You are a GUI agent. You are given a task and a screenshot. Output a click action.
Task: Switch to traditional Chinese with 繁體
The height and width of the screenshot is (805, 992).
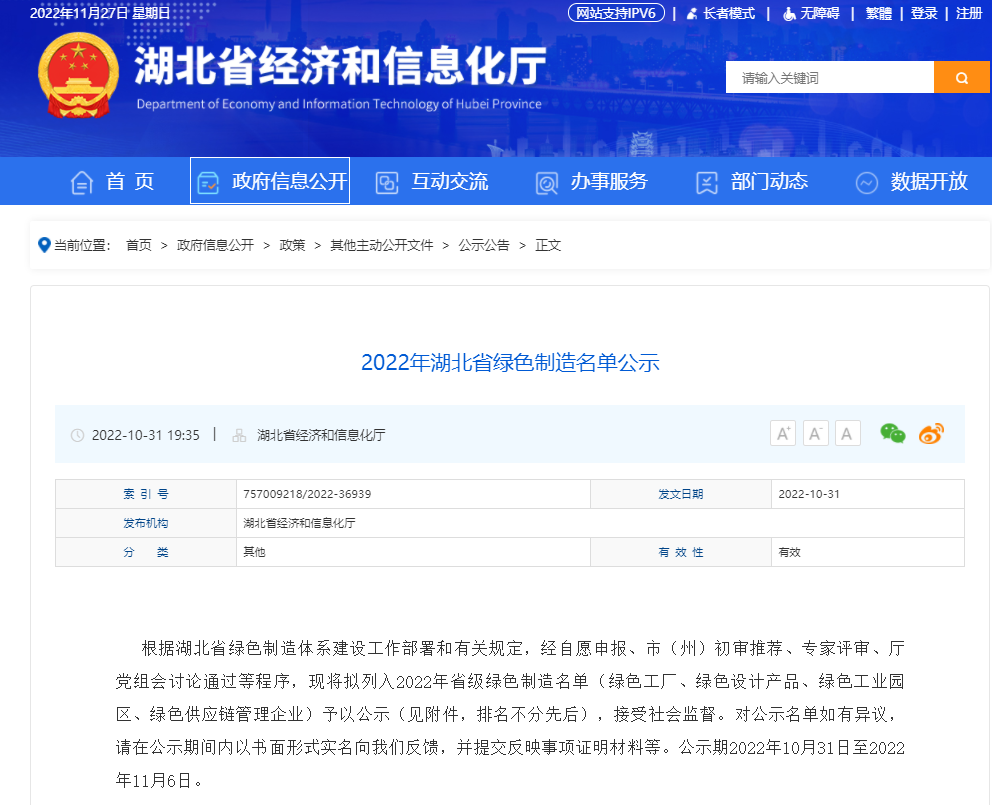(879, 13)
